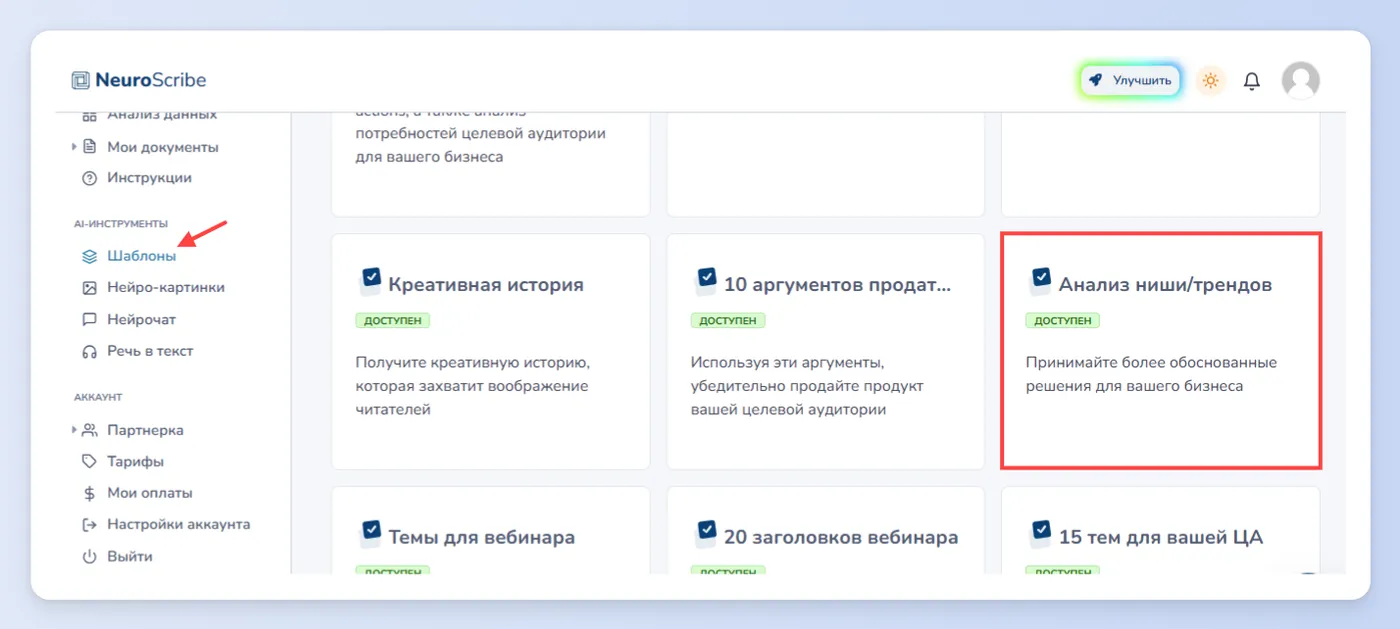Open Инструкции in the sidebar
Image resolution: width=1400 pixels, height=629 pixels.
(150, 178)
